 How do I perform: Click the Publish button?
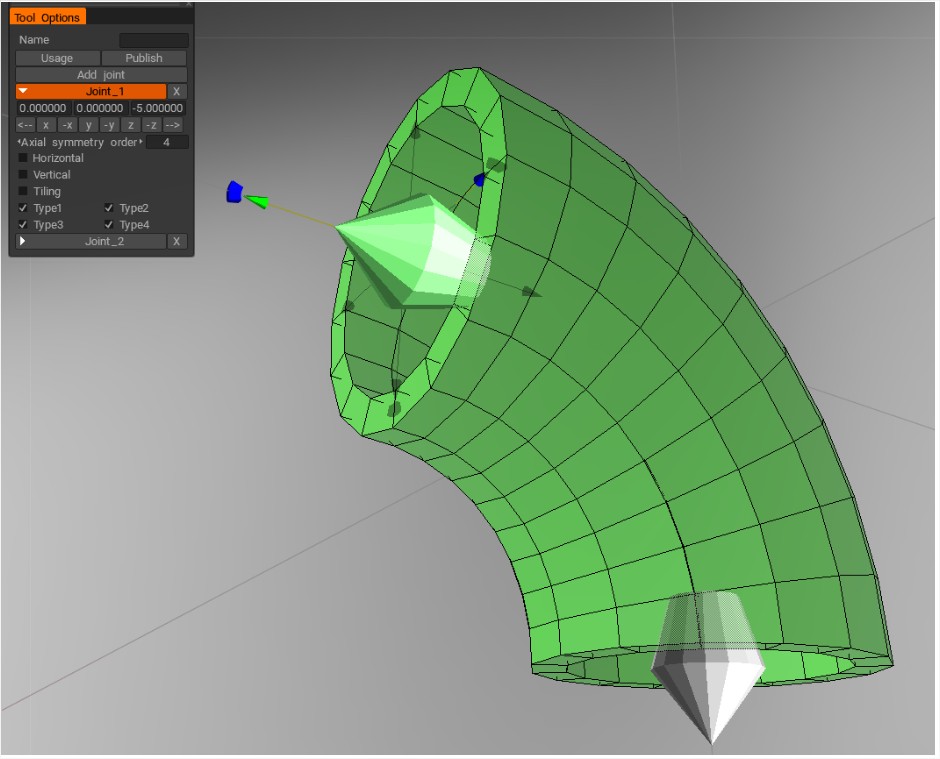(x=144, y=58)
